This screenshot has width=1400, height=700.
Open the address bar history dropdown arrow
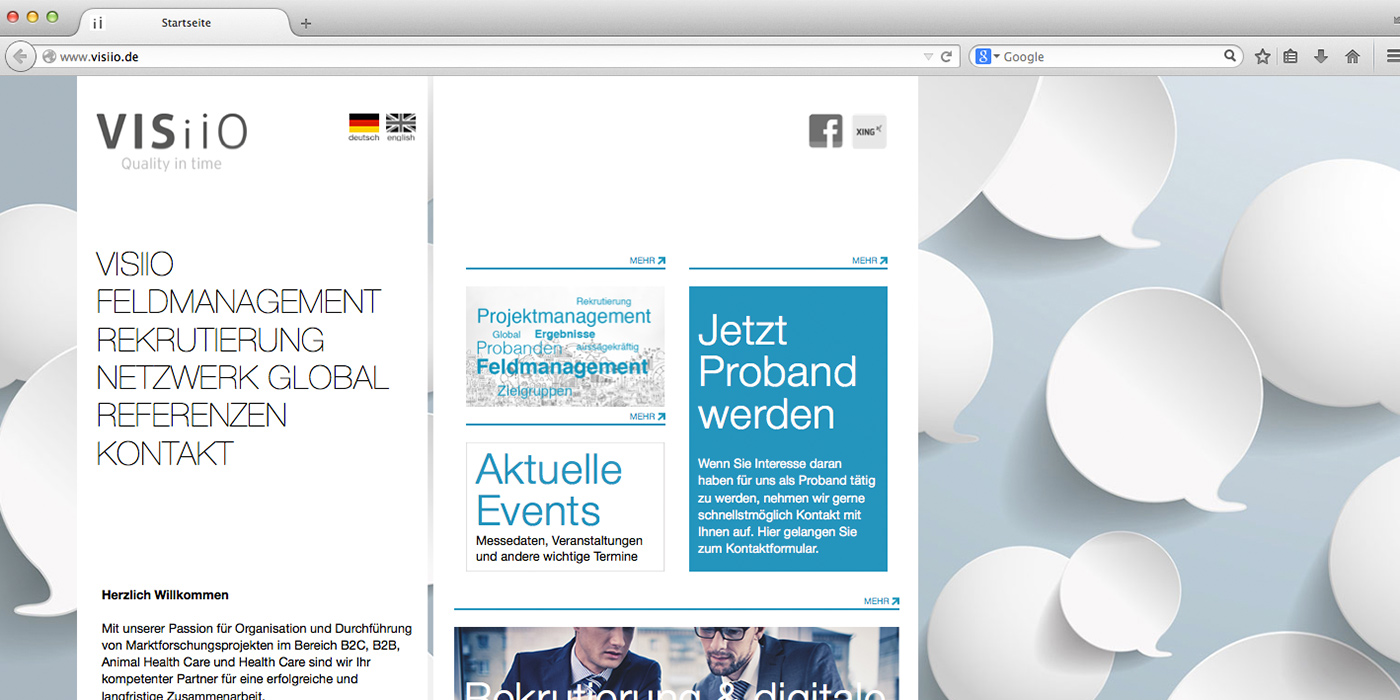[928, 57]
